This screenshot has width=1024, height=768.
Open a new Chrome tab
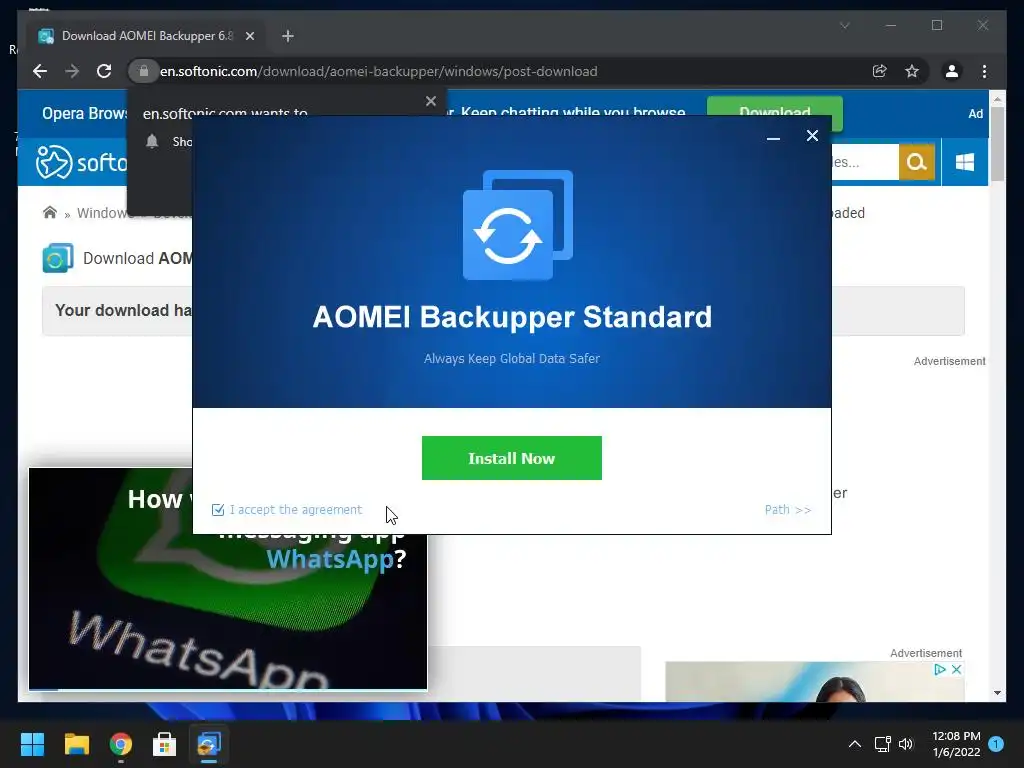coord(288,36)
